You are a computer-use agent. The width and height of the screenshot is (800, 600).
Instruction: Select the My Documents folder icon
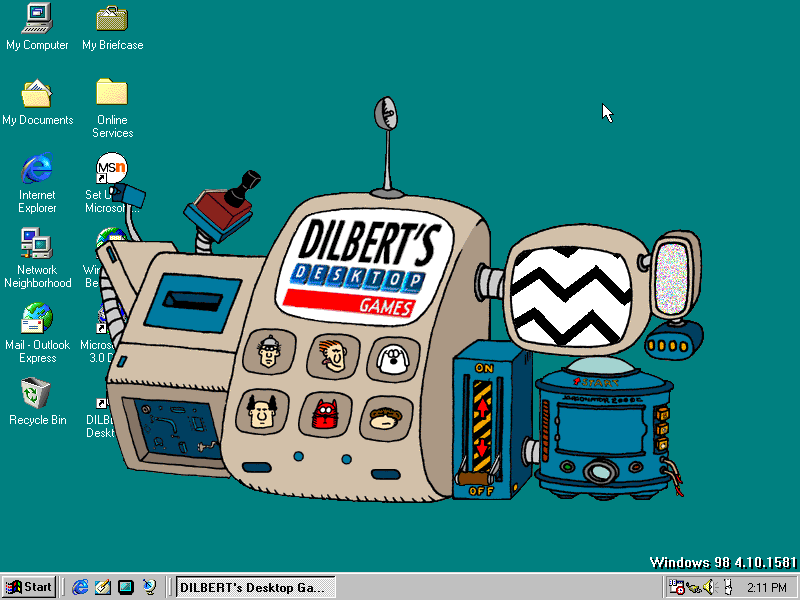point(37,102)
